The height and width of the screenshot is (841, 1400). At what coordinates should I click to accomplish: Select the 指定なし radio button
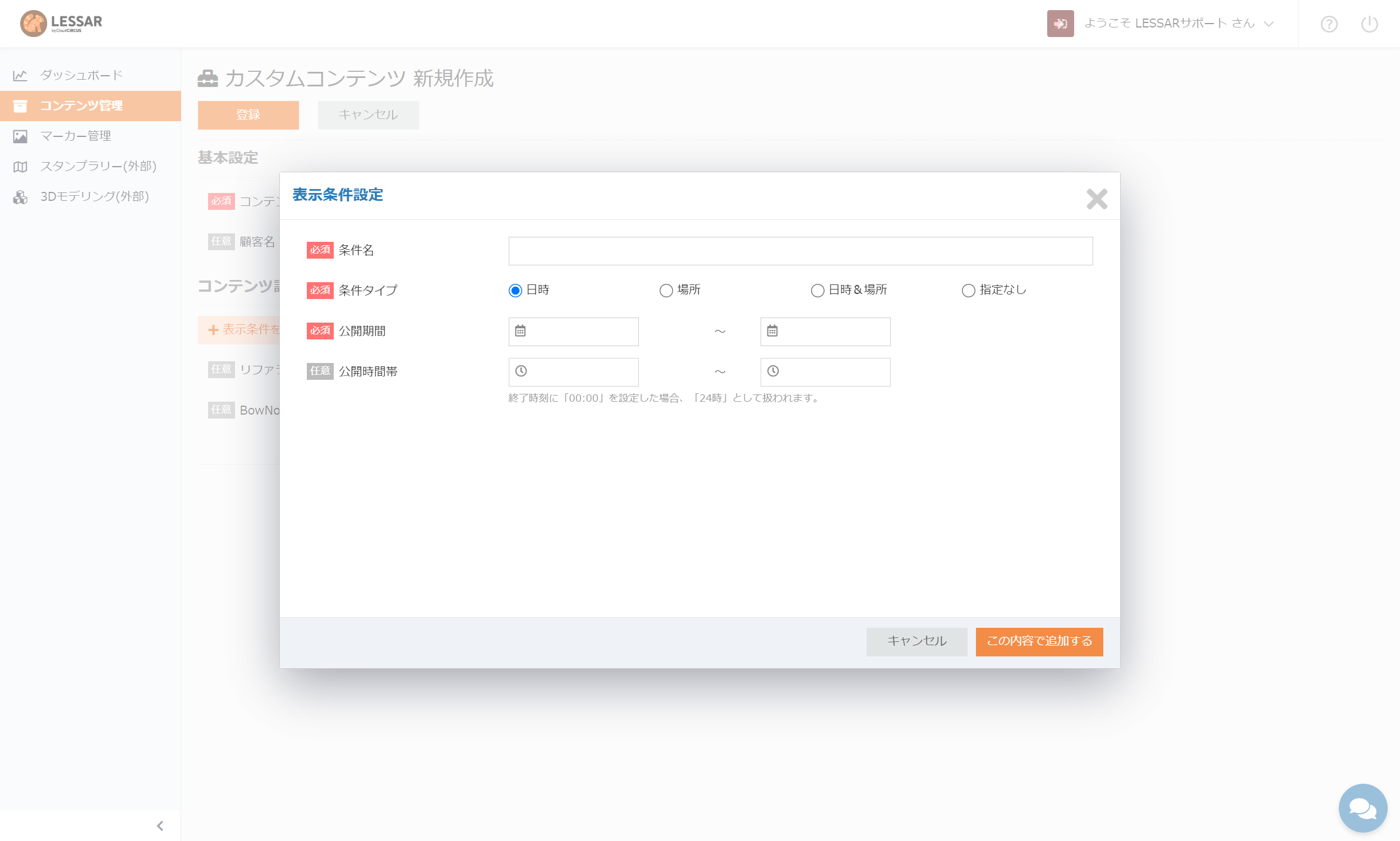point(968,290)
